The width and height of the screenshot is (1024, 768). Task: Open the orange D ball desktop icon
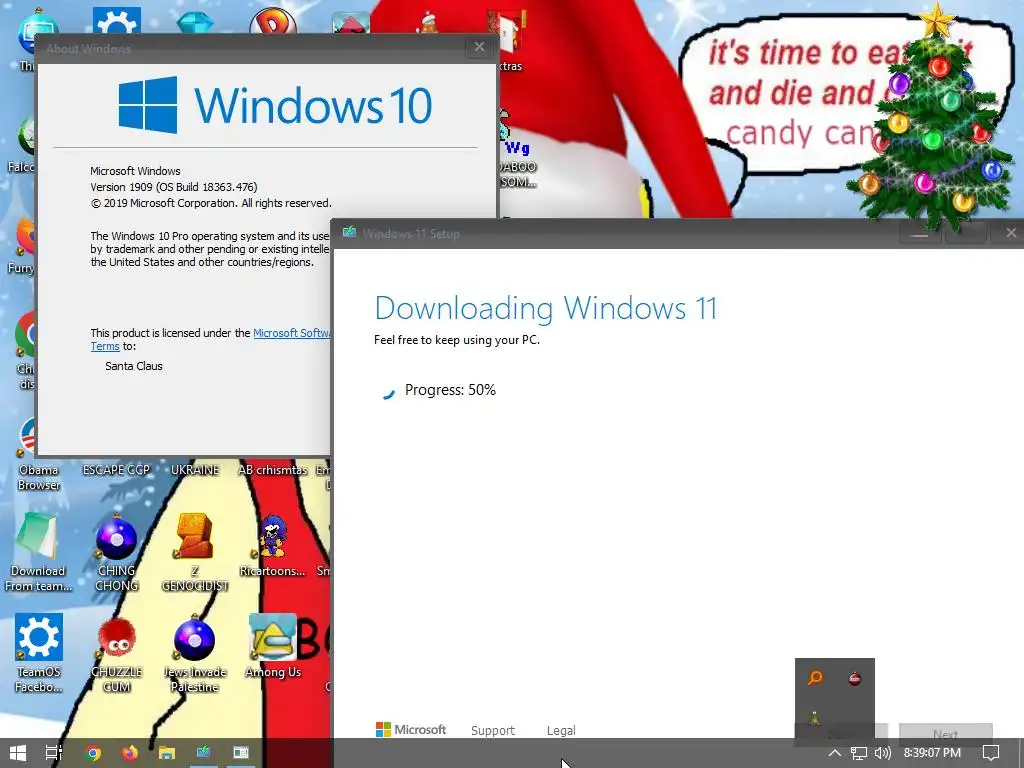click(x=273, y=21)
